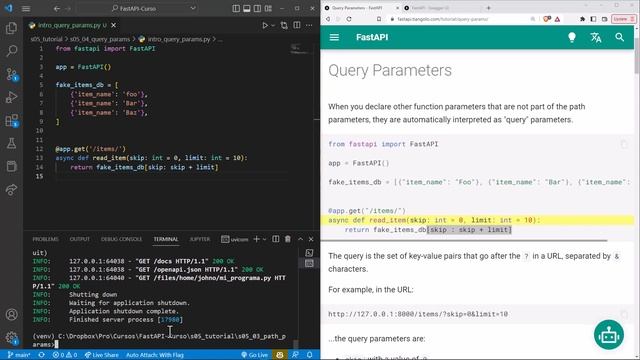Open the Source Control view

coord(11,74)
